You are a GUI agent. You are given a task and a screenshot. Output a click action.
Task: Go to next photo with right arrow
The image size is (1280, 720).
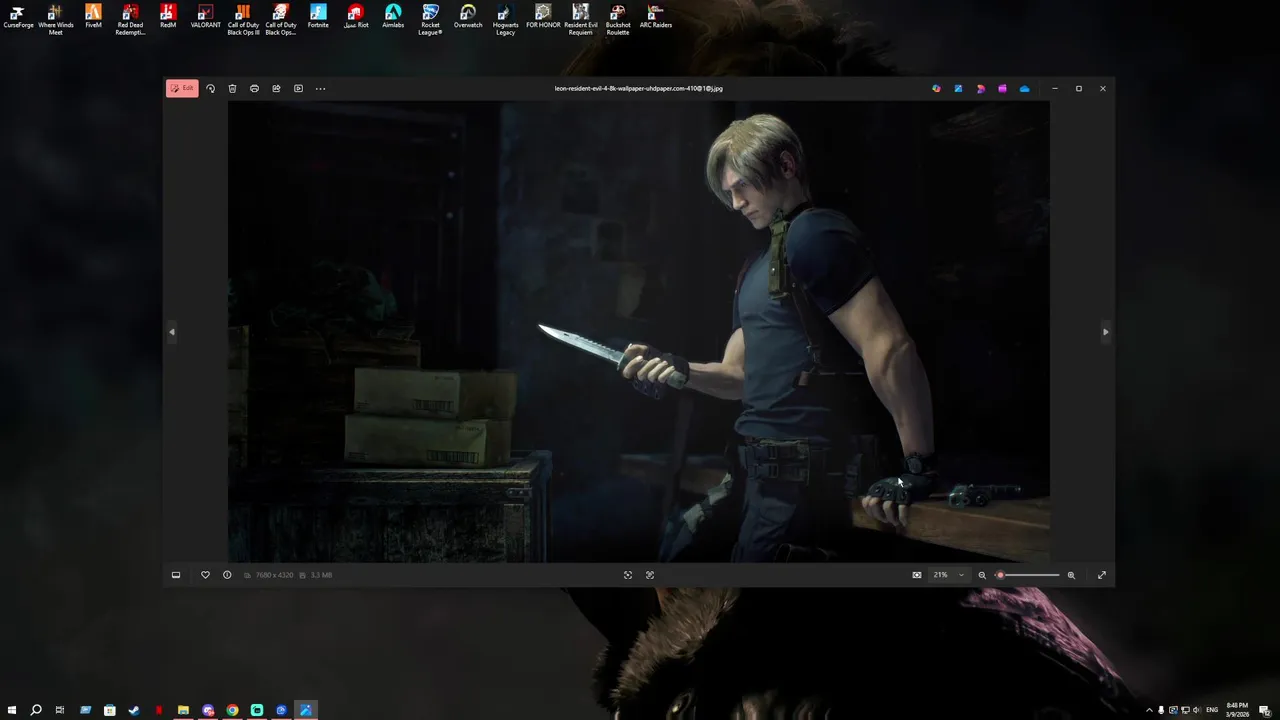click(x=1105, y=331)
